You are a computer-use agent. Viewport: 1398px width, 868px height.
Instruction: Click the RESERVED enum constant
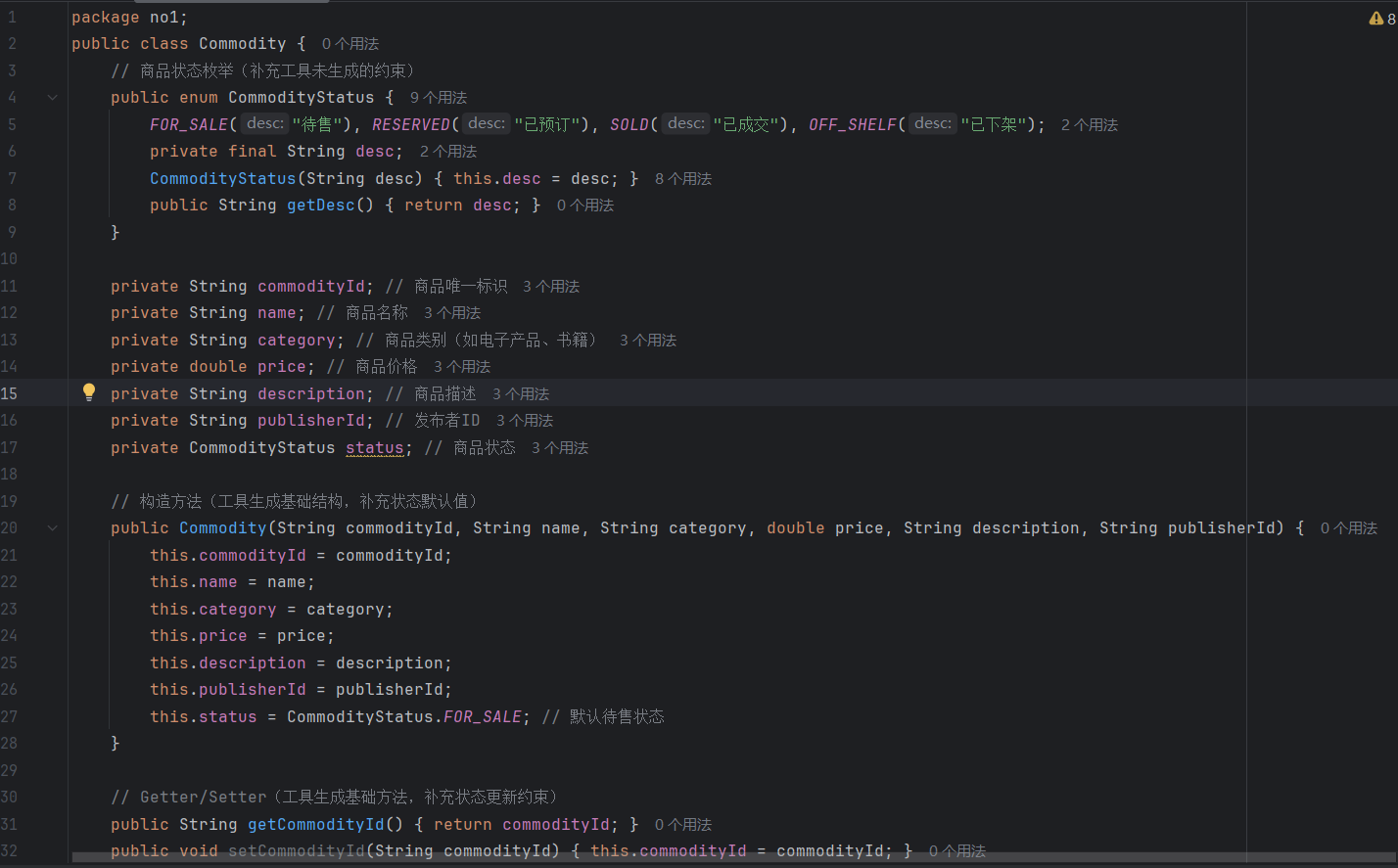(411, 125)
